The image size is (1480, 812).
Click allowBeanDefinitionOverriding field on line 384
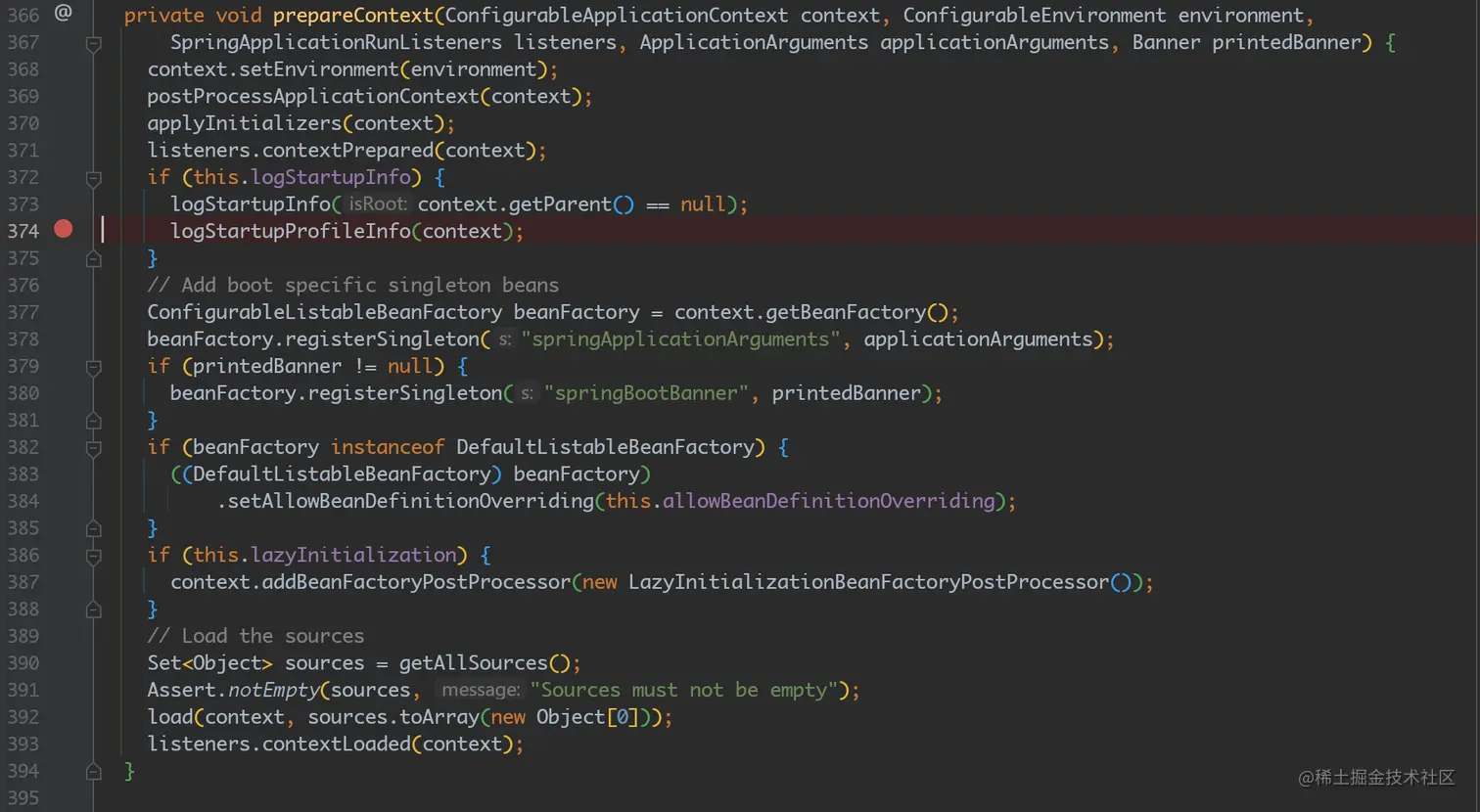coord(829,501)
